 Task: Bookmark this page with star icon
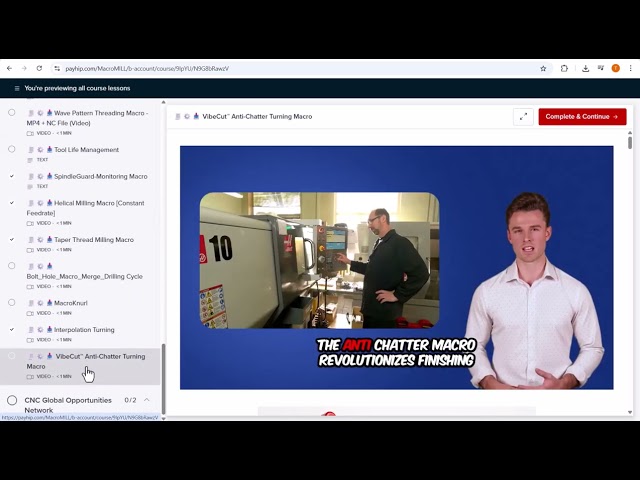pyautogui.click(x=543, y=69)
